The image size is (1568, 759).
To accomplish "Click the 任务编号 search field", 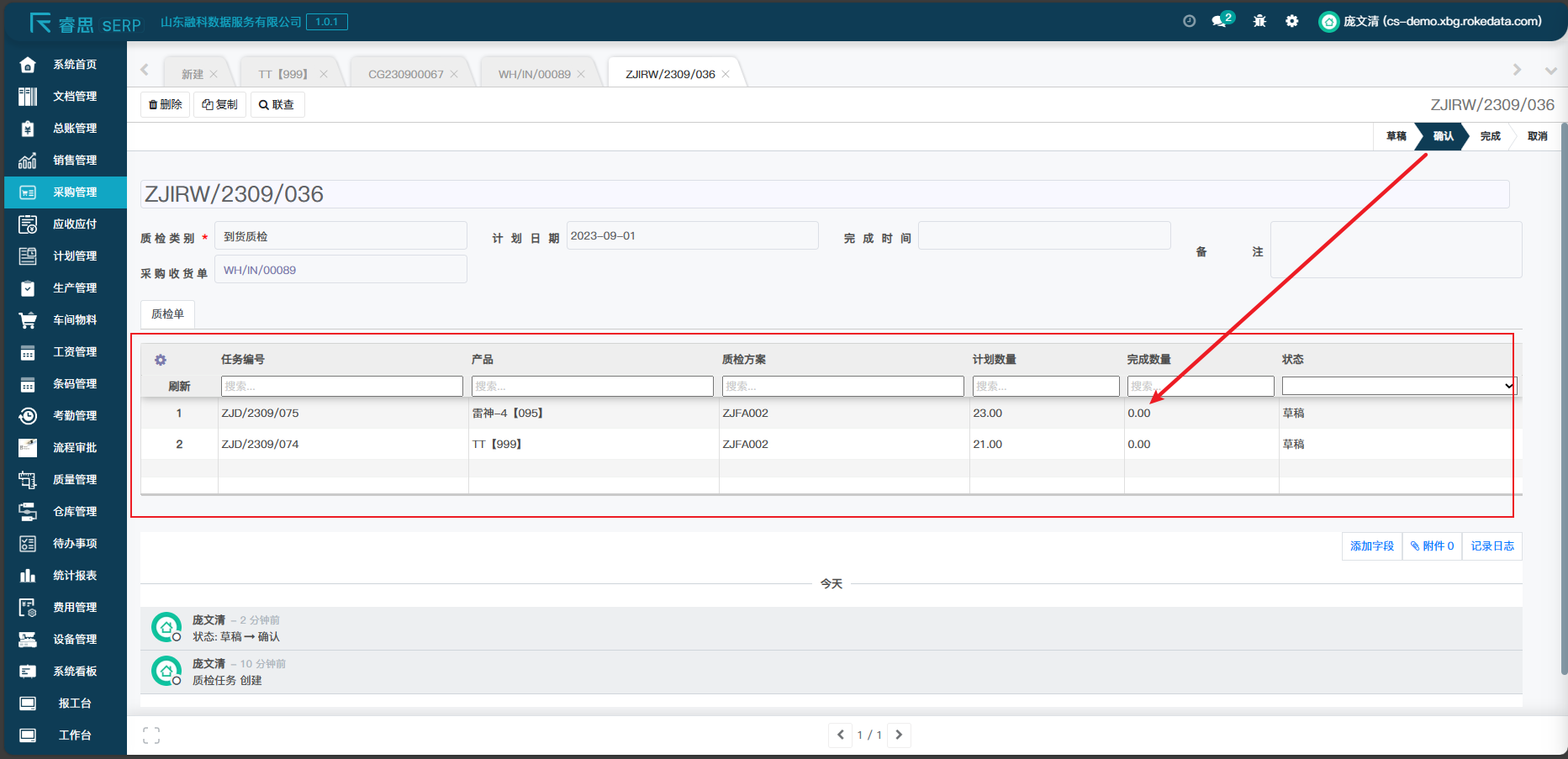I will [341, 386].
